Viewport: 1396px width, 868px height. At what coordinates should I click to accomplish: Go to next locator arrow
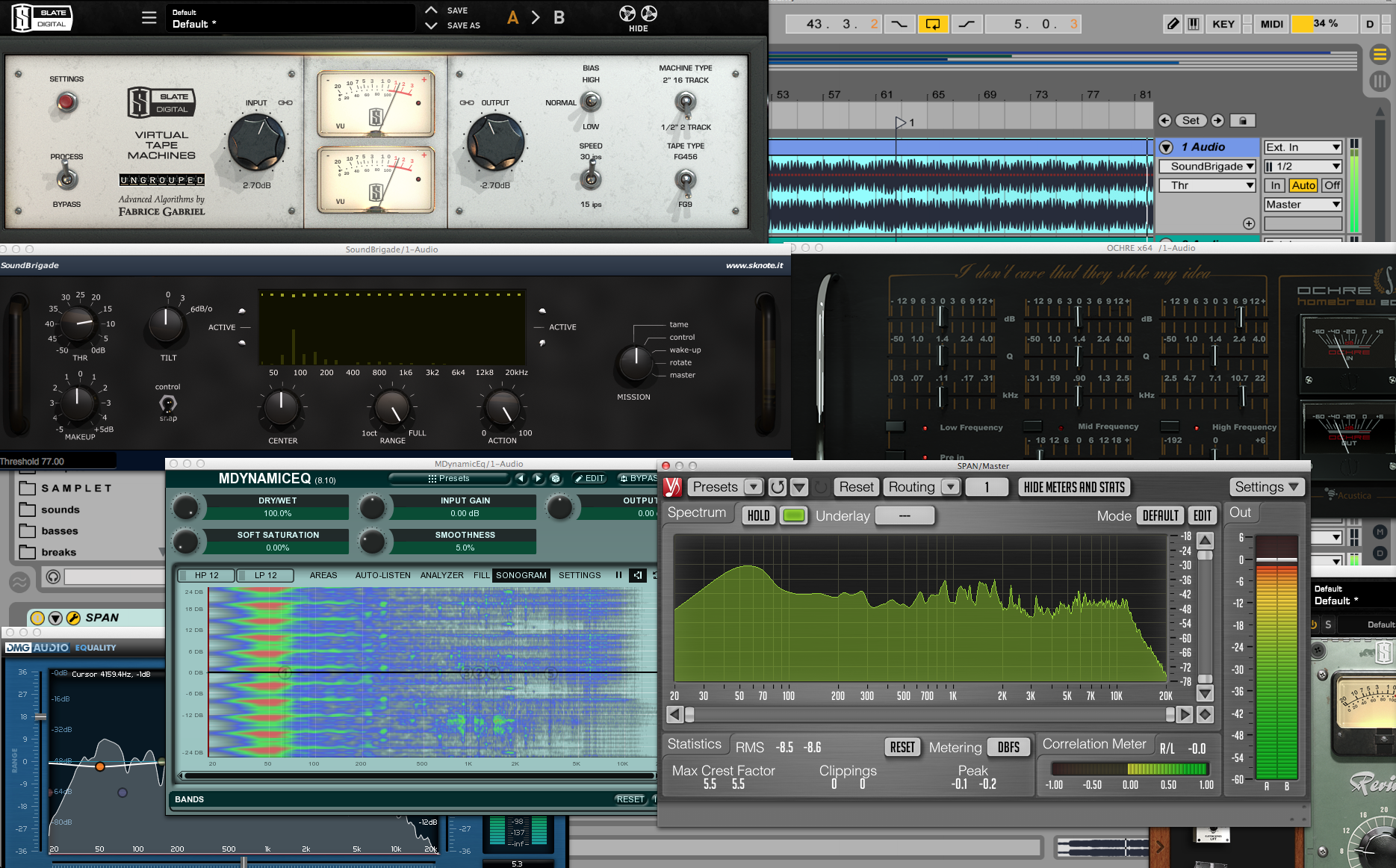1217,120
